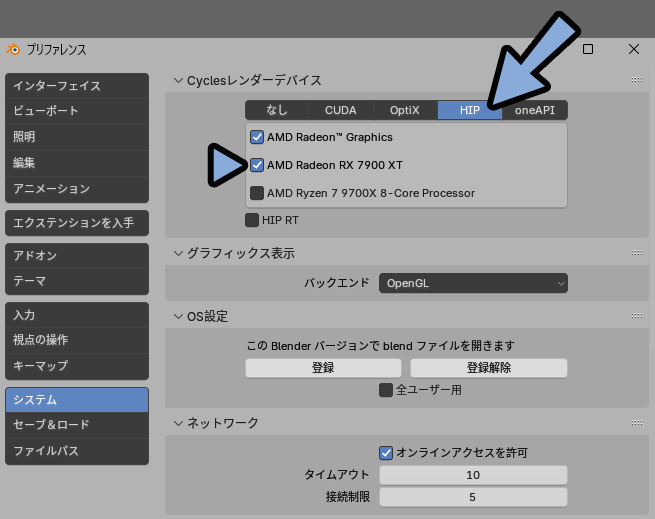Toggle AMD Radeon RX 7900 XT checkbox
This screenshot has width=655, height=519.
[256, 165]
